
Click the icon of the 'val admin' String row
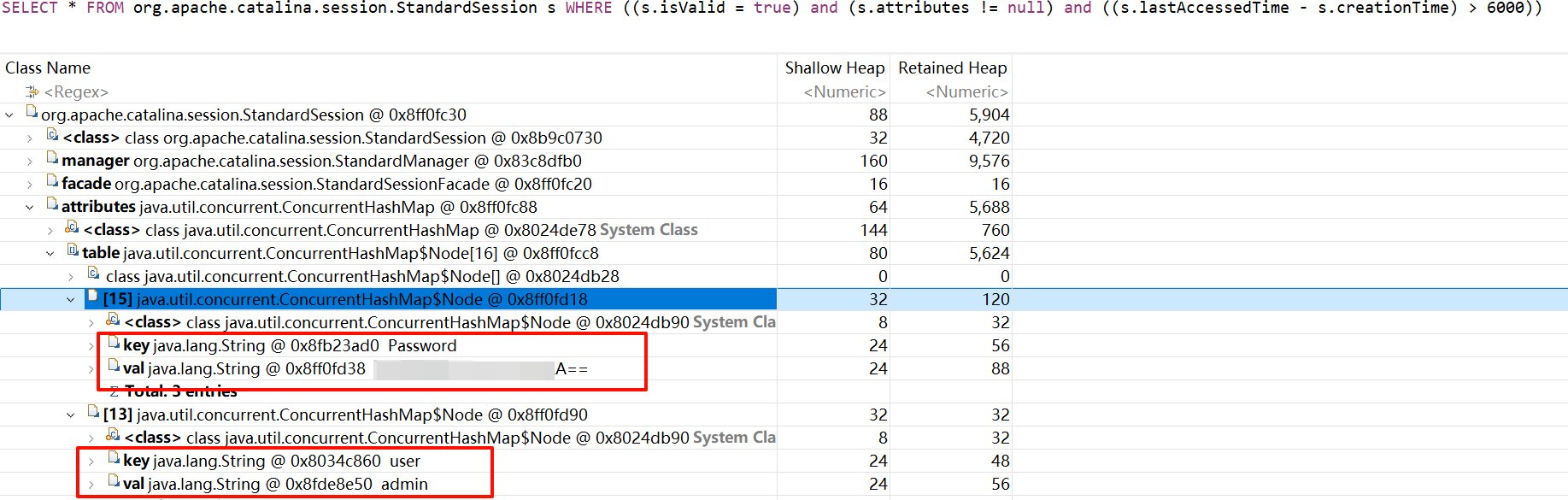point(114,482)
